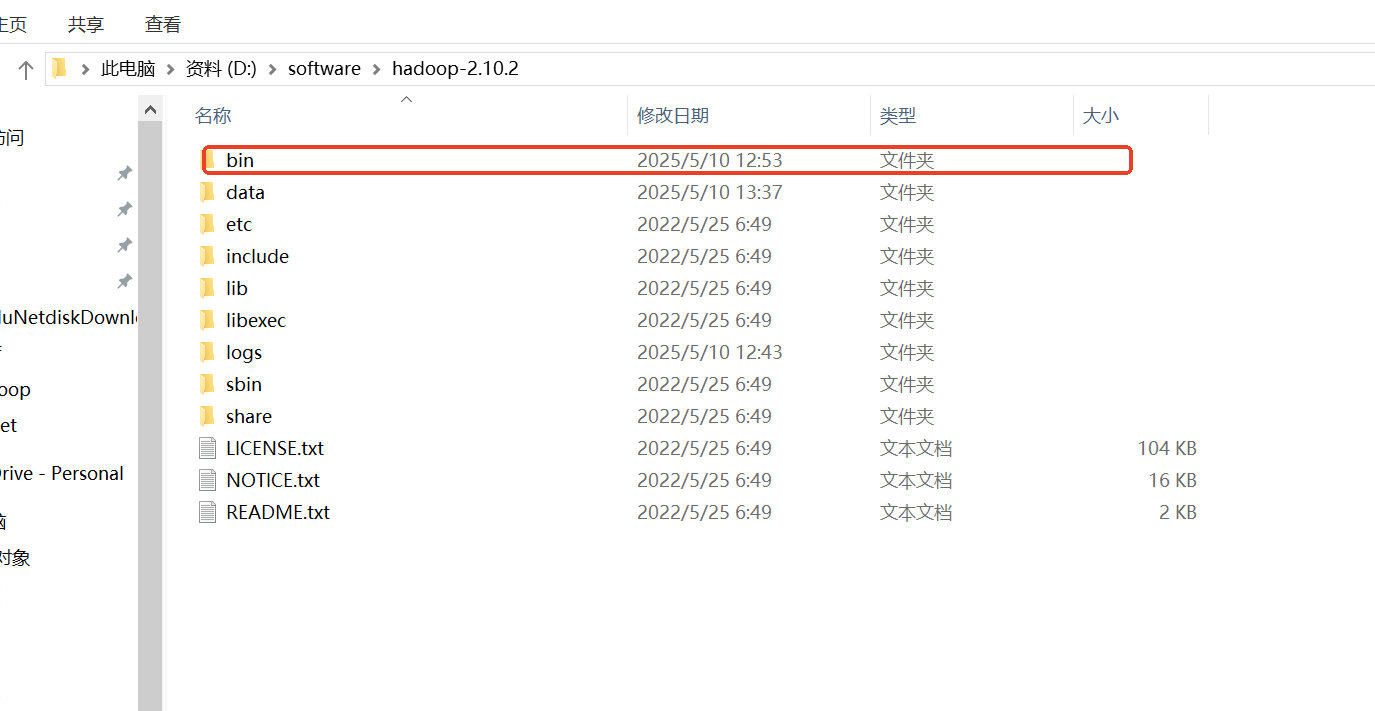
Task: Select the README.txt file name
Action: pos(278,512)
